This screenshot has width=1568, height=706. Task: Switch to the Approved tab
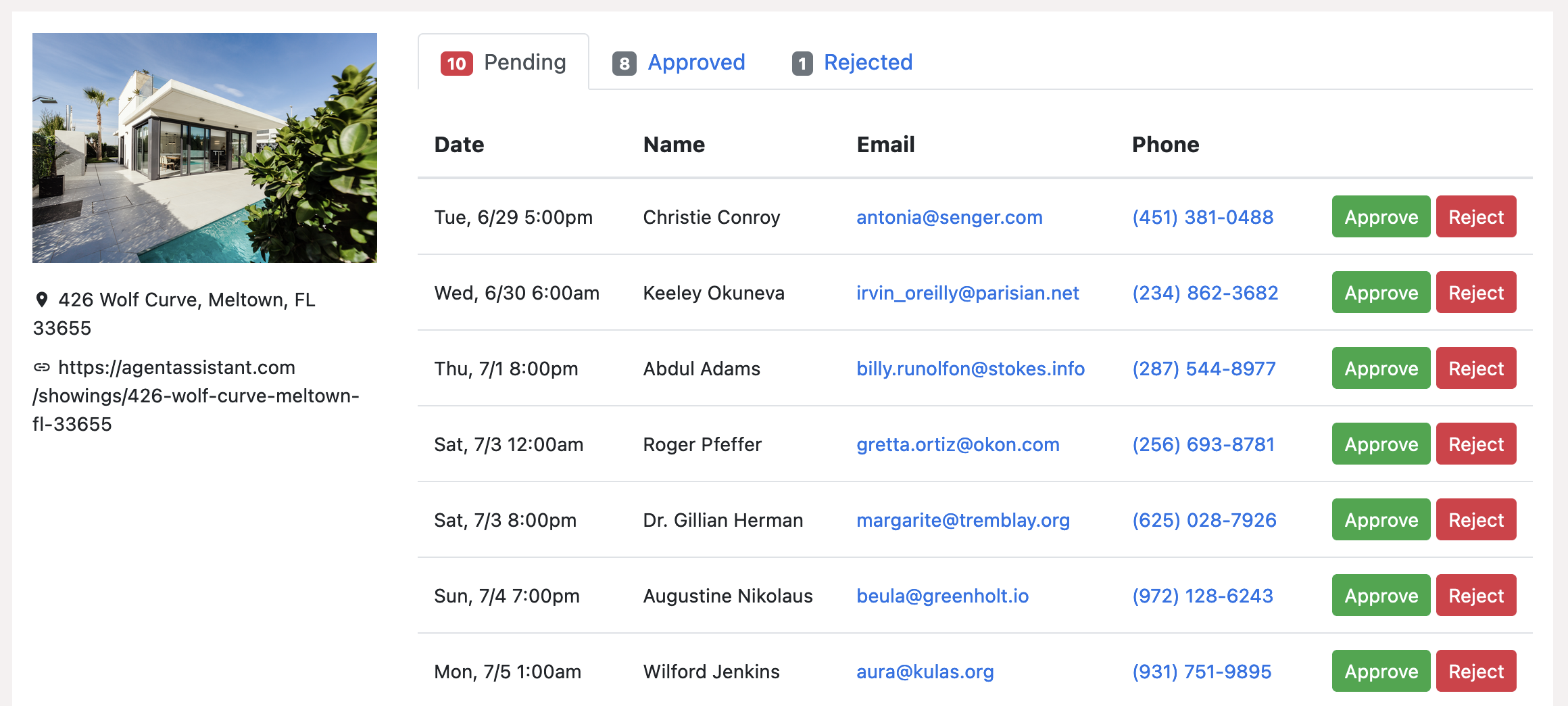[x=696, y=62]
